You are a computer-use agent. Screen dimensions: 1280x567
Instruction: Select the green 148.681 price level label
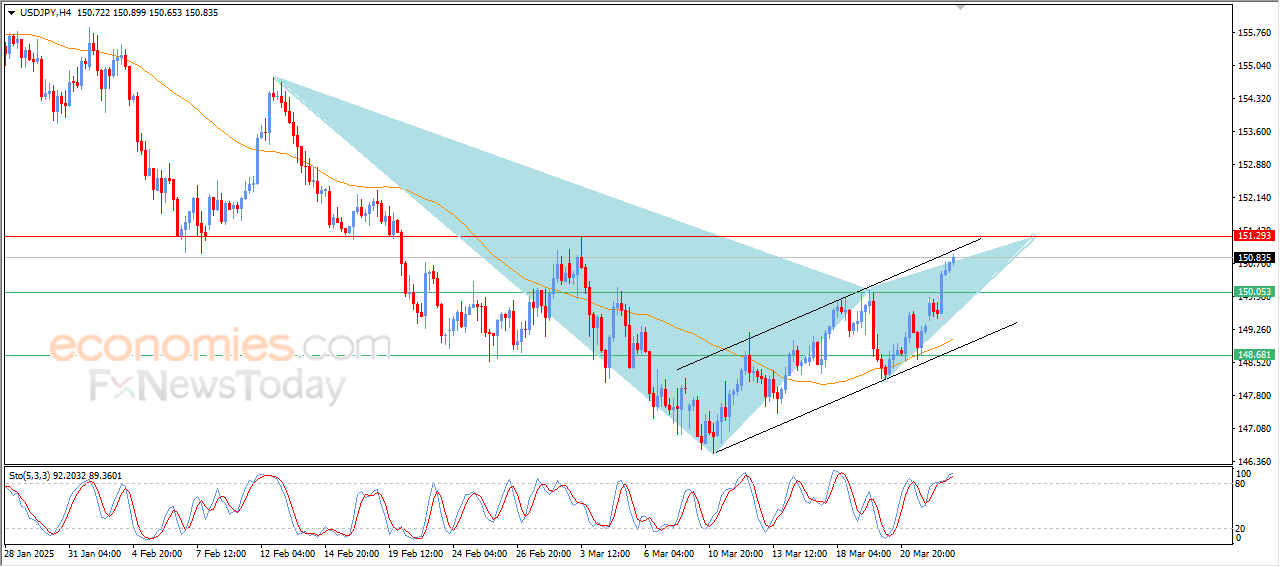pos(1254,355)
